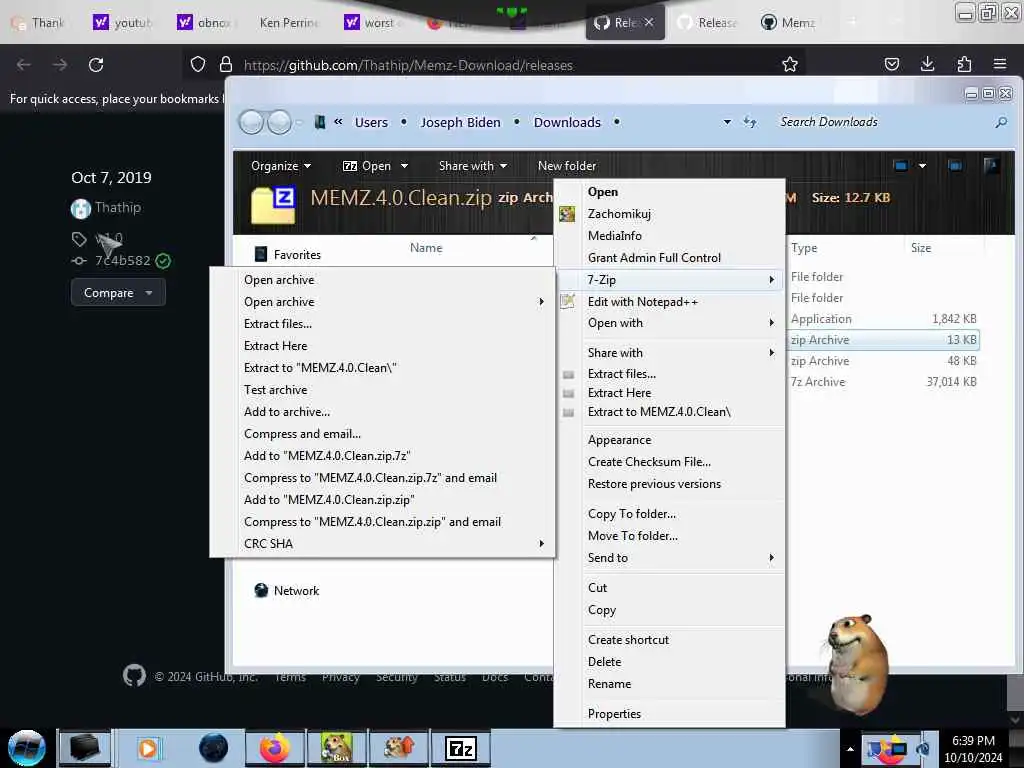Click New folder in Explorer toolbar
This screenshot has height=768, width=1024.
pyautogui.click(x=567, y=166)
